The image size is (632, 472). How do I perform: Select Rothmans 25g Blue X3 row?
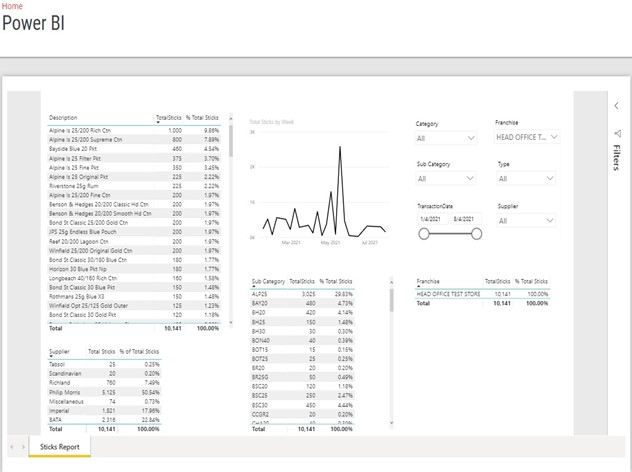pos(134,296)
